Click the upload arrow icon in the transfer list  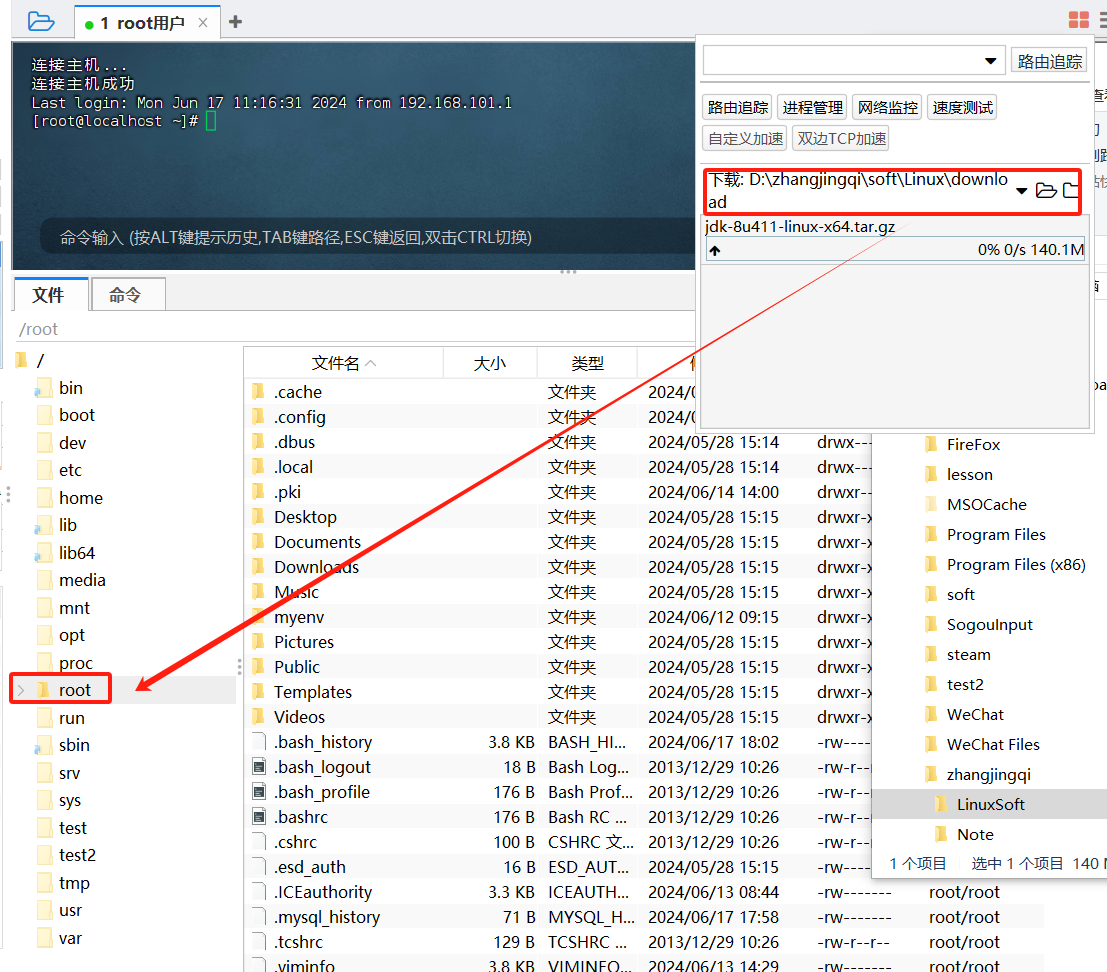(x=715, y=251)
